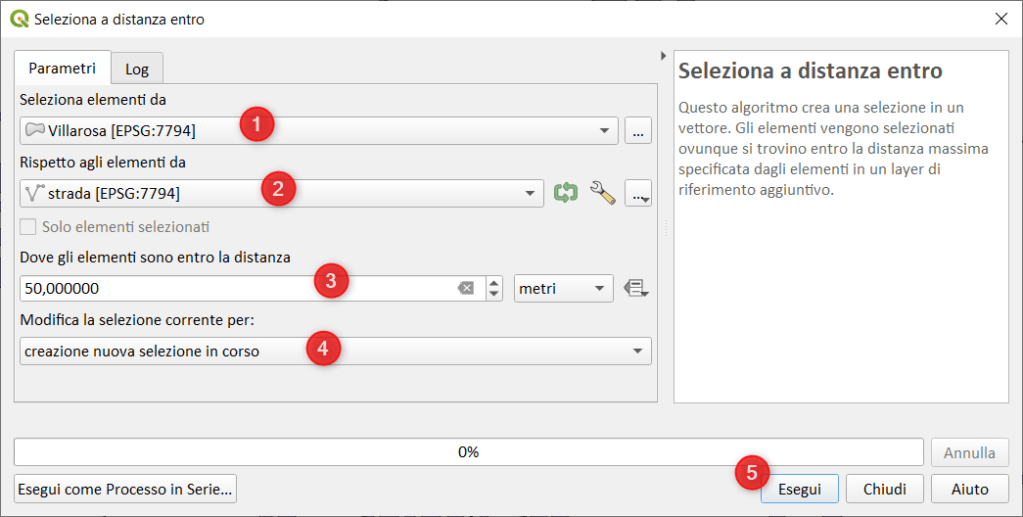The image size is (1023, 517).
Task: Click Esegui come Processo in Serie
Action: pyautogui.click(x=125, y=489)
